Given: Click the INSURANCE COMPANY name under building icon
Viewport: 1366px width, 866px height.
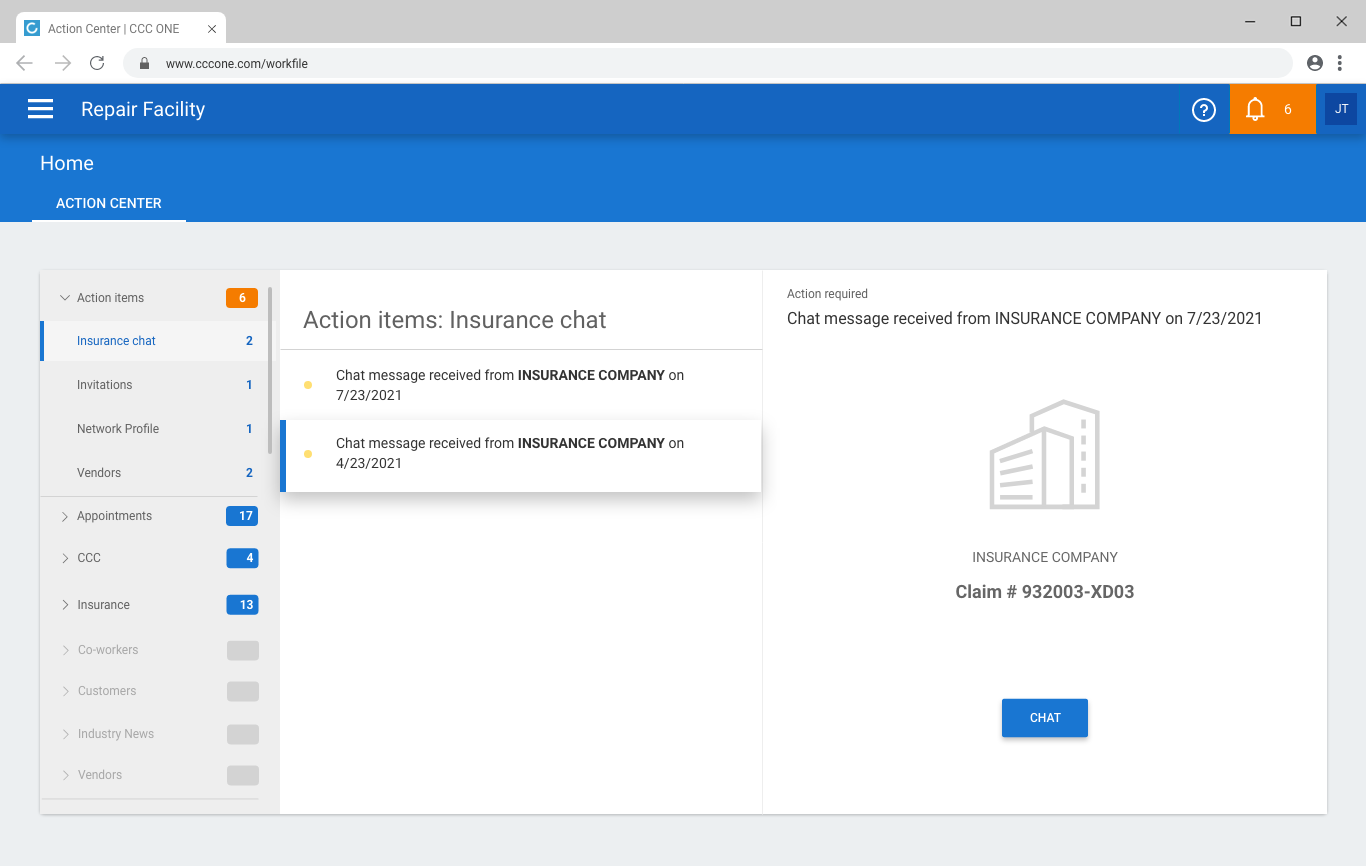Looking at the screenshot, I should pyautogui.click(x=1045, y=557).
